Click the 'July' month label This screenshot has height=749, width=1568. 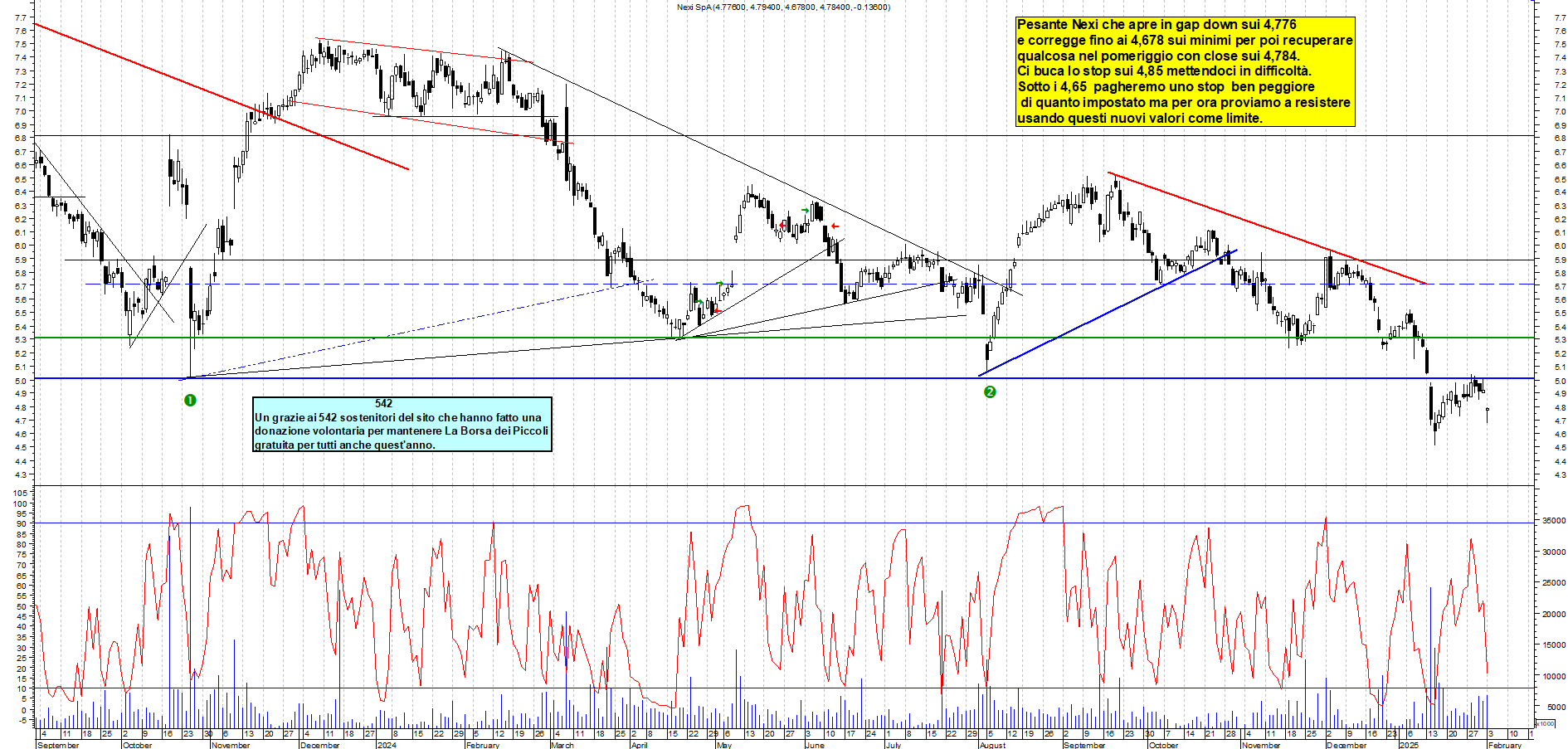click(x=894, y=745)
